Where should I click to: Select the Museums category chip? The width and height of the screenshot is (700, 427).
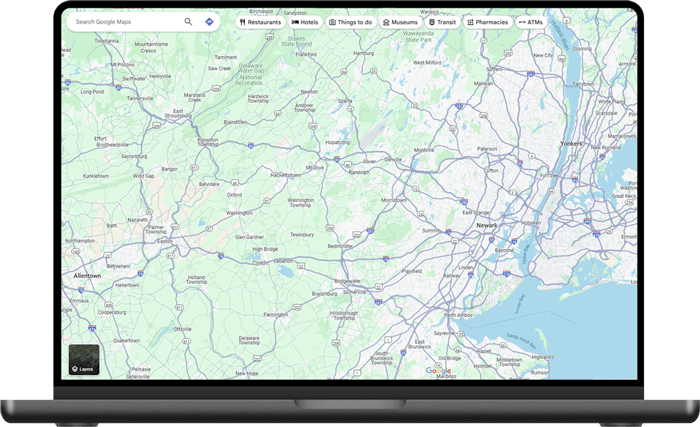click(x=400, y=22)
